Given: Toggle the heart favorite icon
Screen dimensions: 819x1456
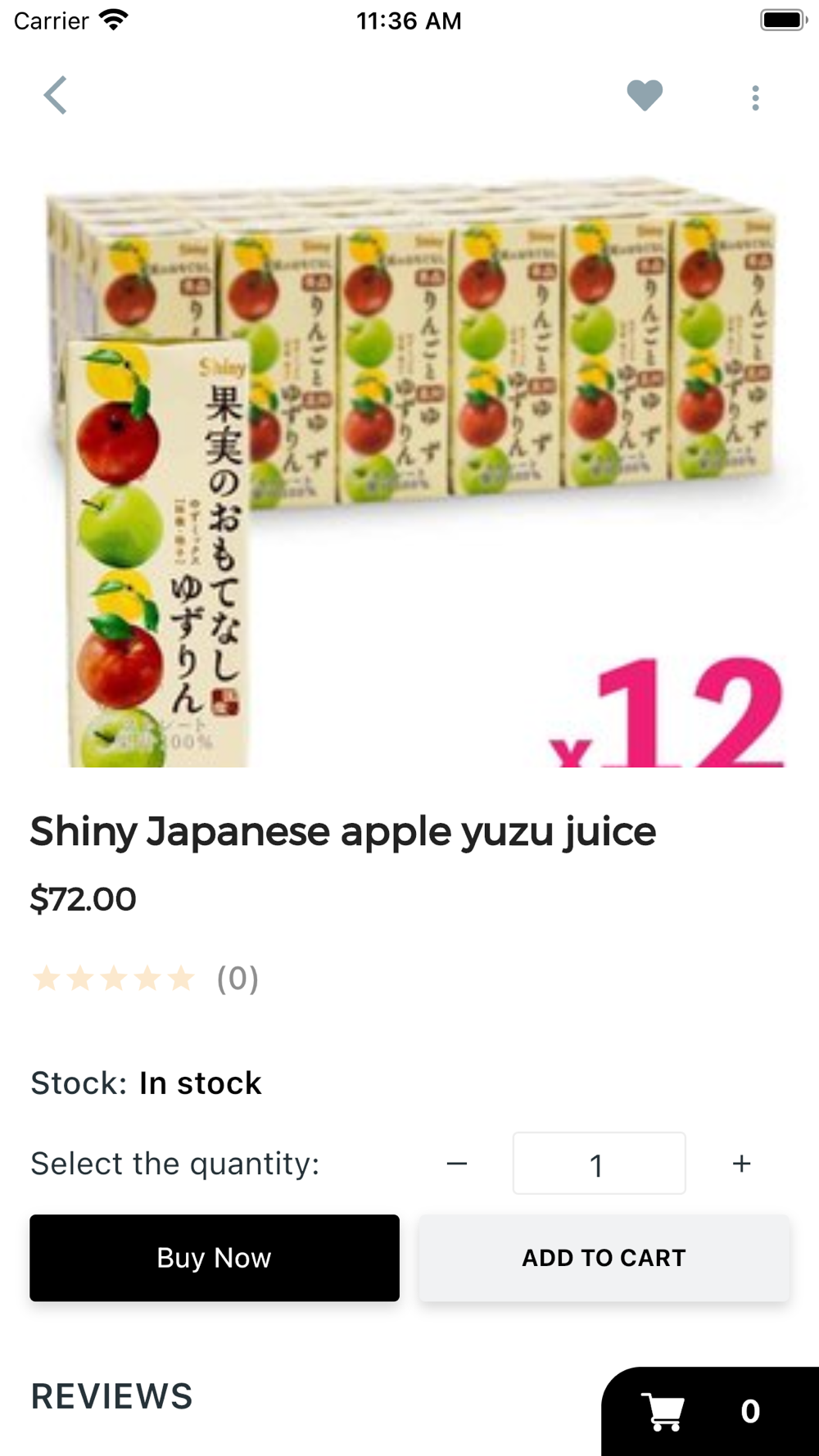Looking at the screenshot, I should 645,96.
